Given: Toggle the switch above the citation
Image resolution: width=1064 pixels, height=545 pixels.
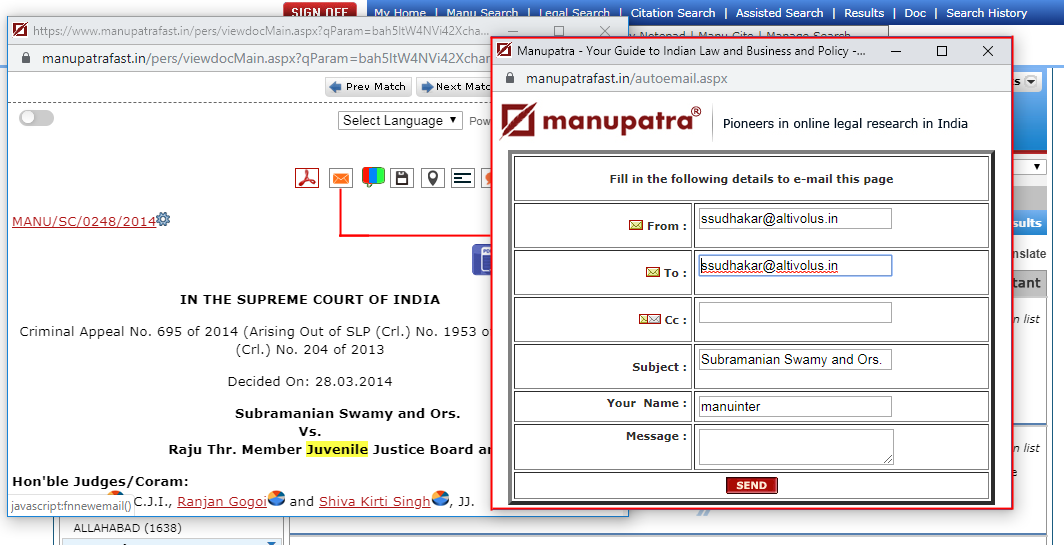Looking at the screenshot, I should coord(36,118).
